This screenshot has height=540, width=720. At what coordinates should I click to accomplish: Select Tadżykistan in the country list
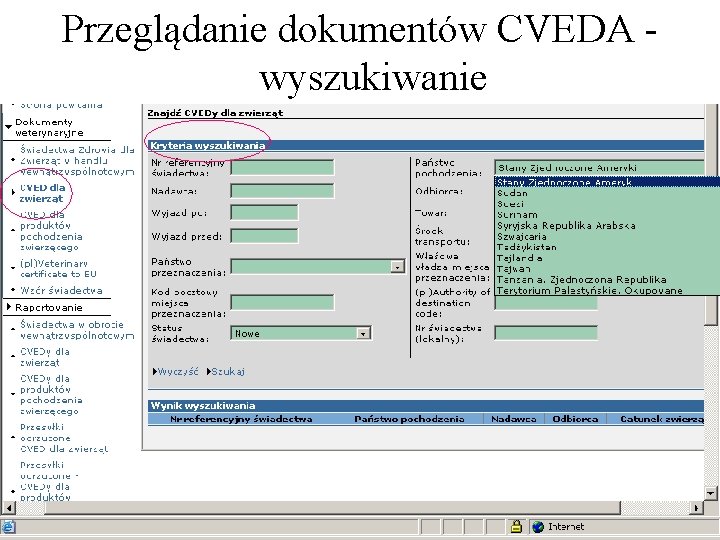[x=608, y=247]
